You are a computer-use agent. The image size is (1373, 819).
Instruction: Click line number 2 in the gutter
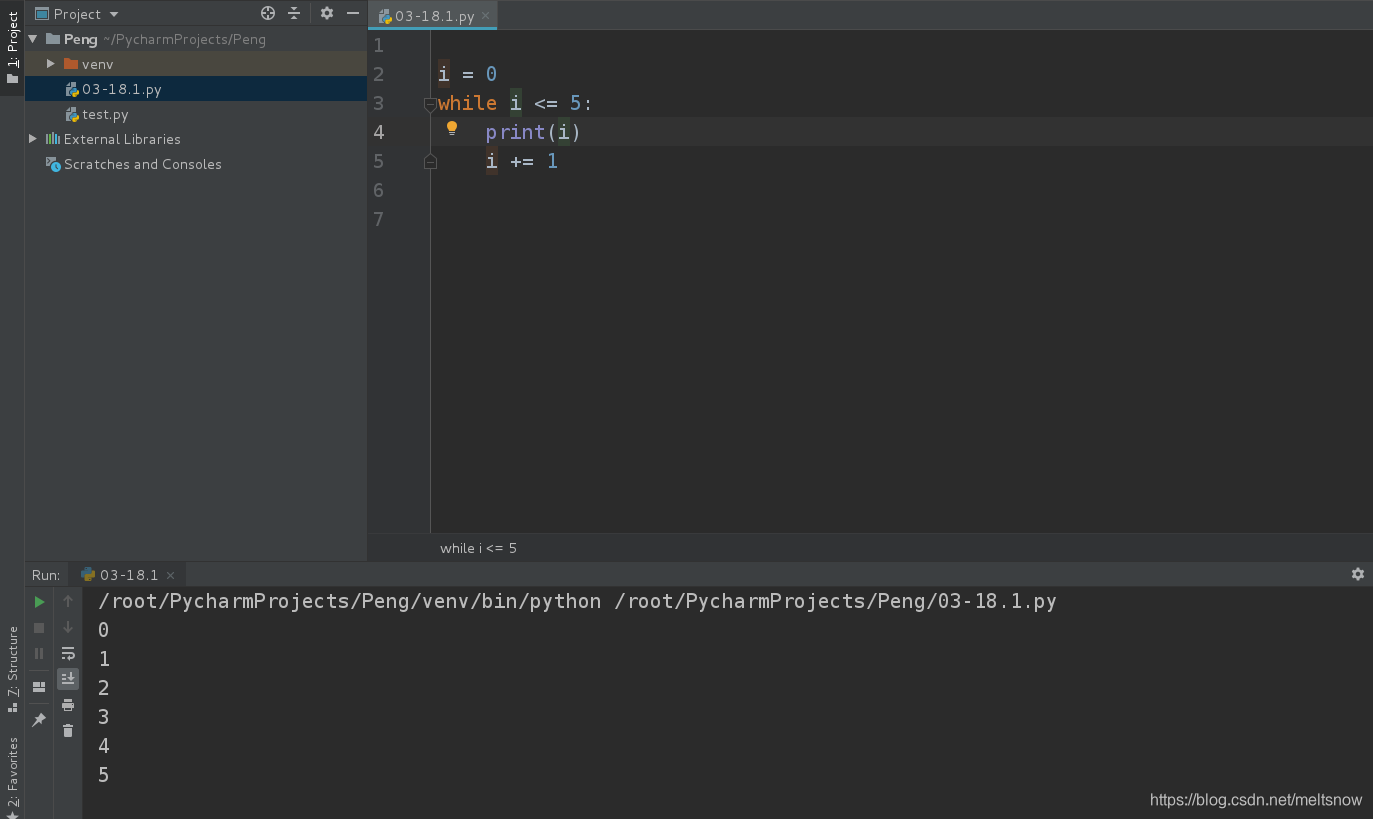point(378,74)
